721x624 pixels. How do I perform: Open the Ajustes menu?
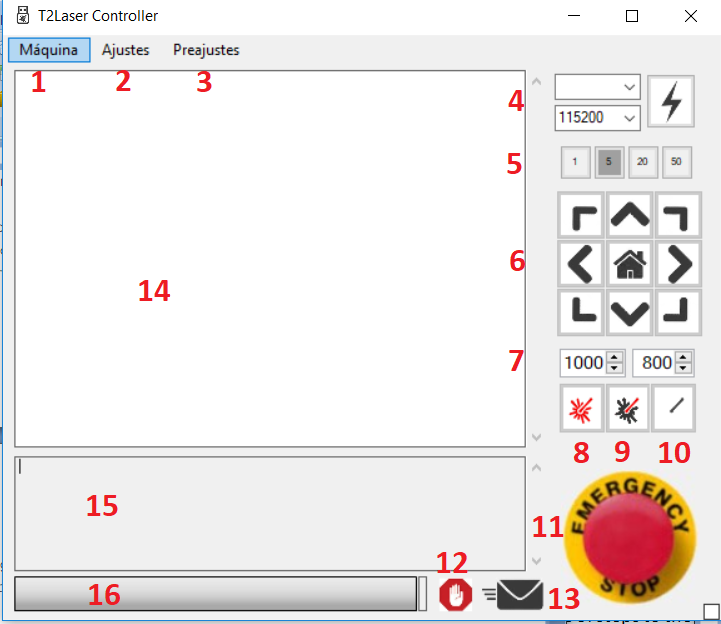[x=126, y=50]
